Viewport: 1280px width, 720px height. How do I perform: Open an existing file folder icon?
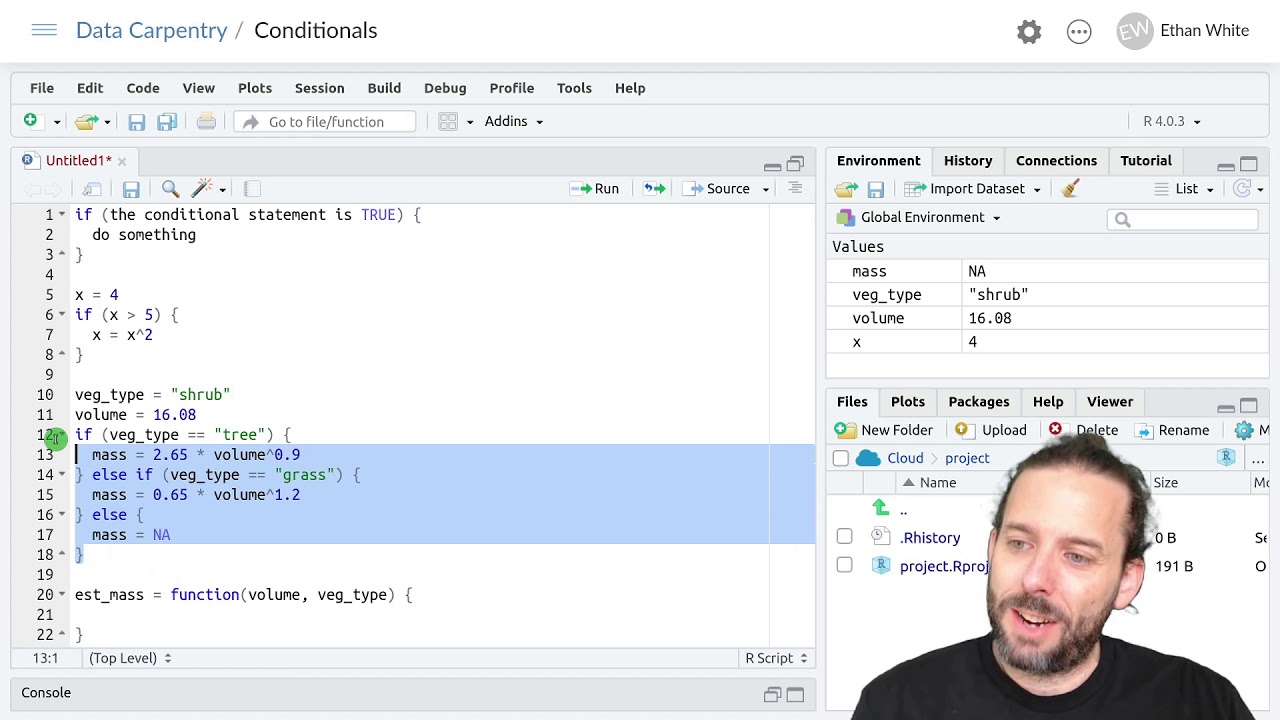point(86,121)
